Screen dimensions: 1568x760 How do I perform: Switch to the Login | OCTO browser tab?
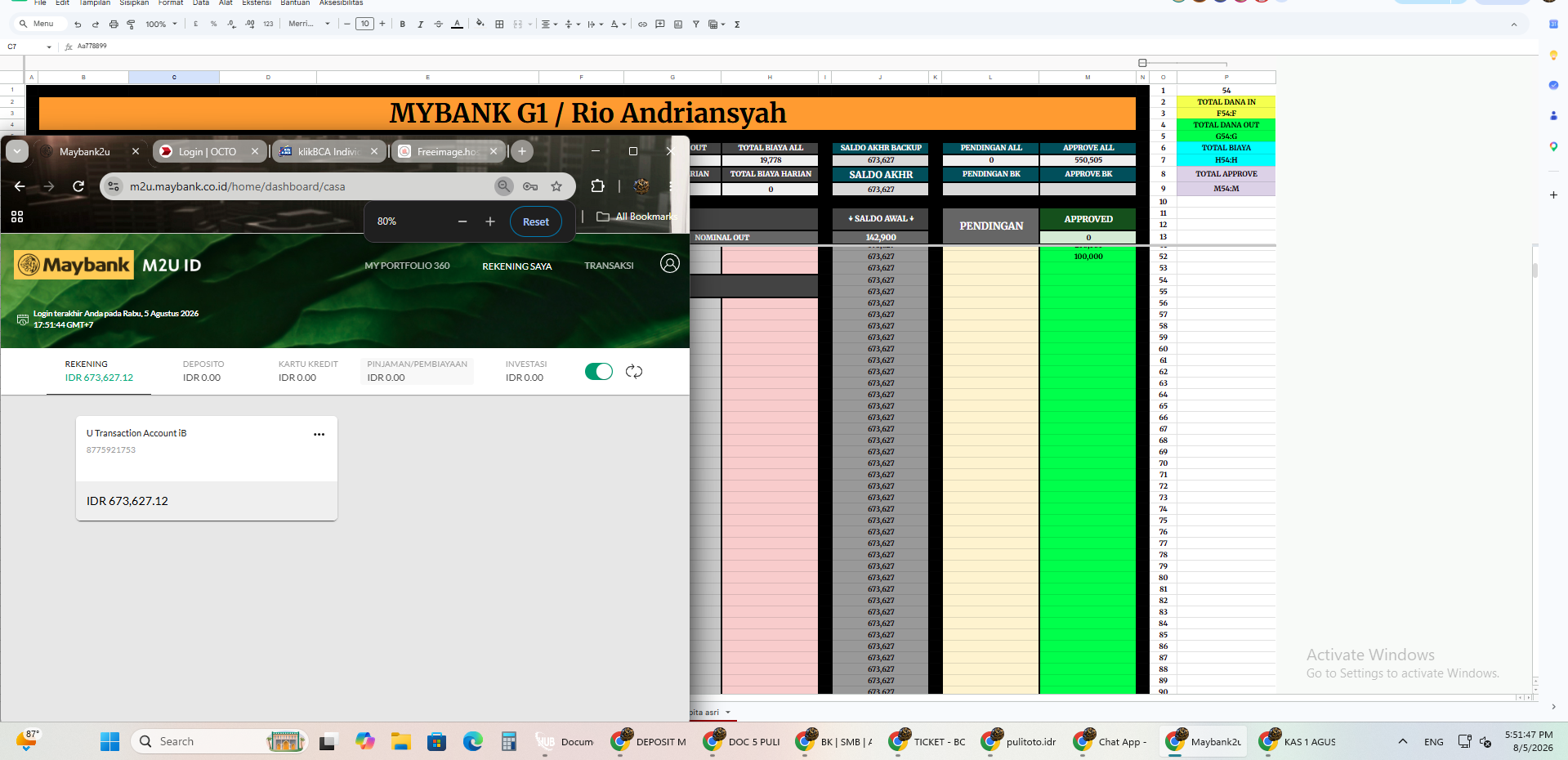(x=210, y=152)
